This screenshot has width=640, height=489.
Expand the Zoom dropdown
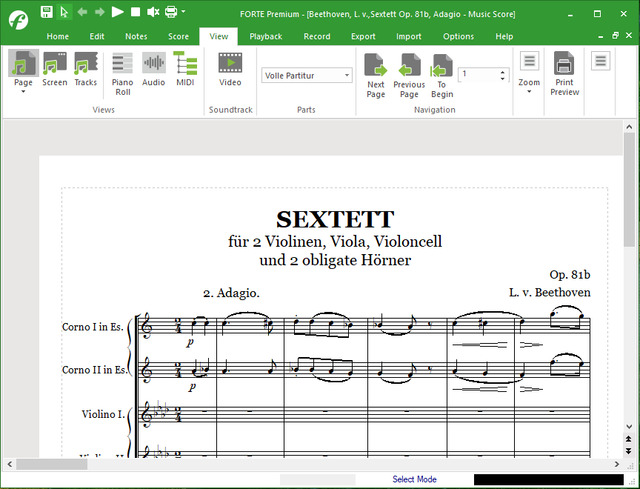[529, 92]
